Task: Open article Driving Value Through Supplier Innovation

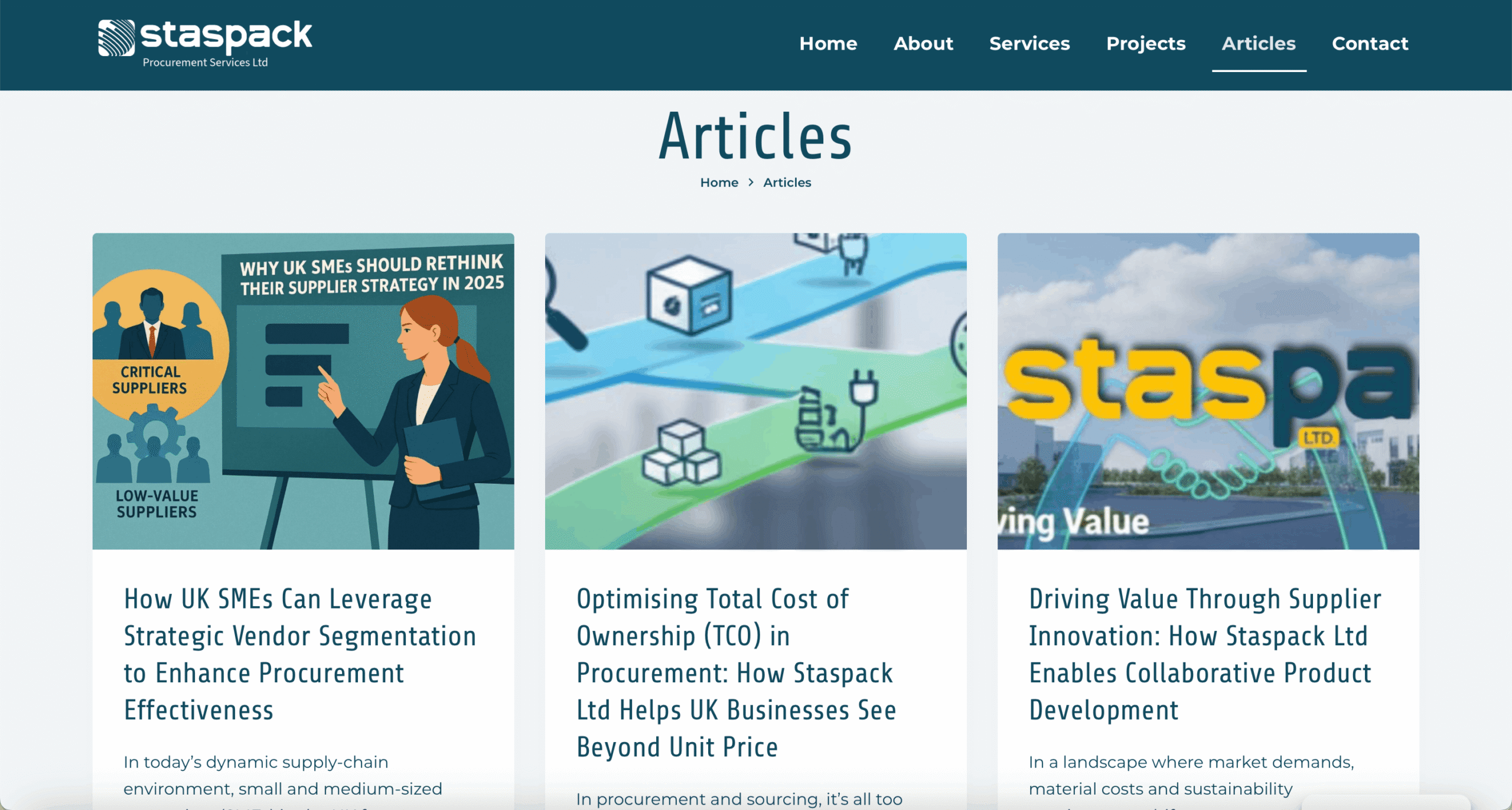Action: click(x=1205, y=655)
